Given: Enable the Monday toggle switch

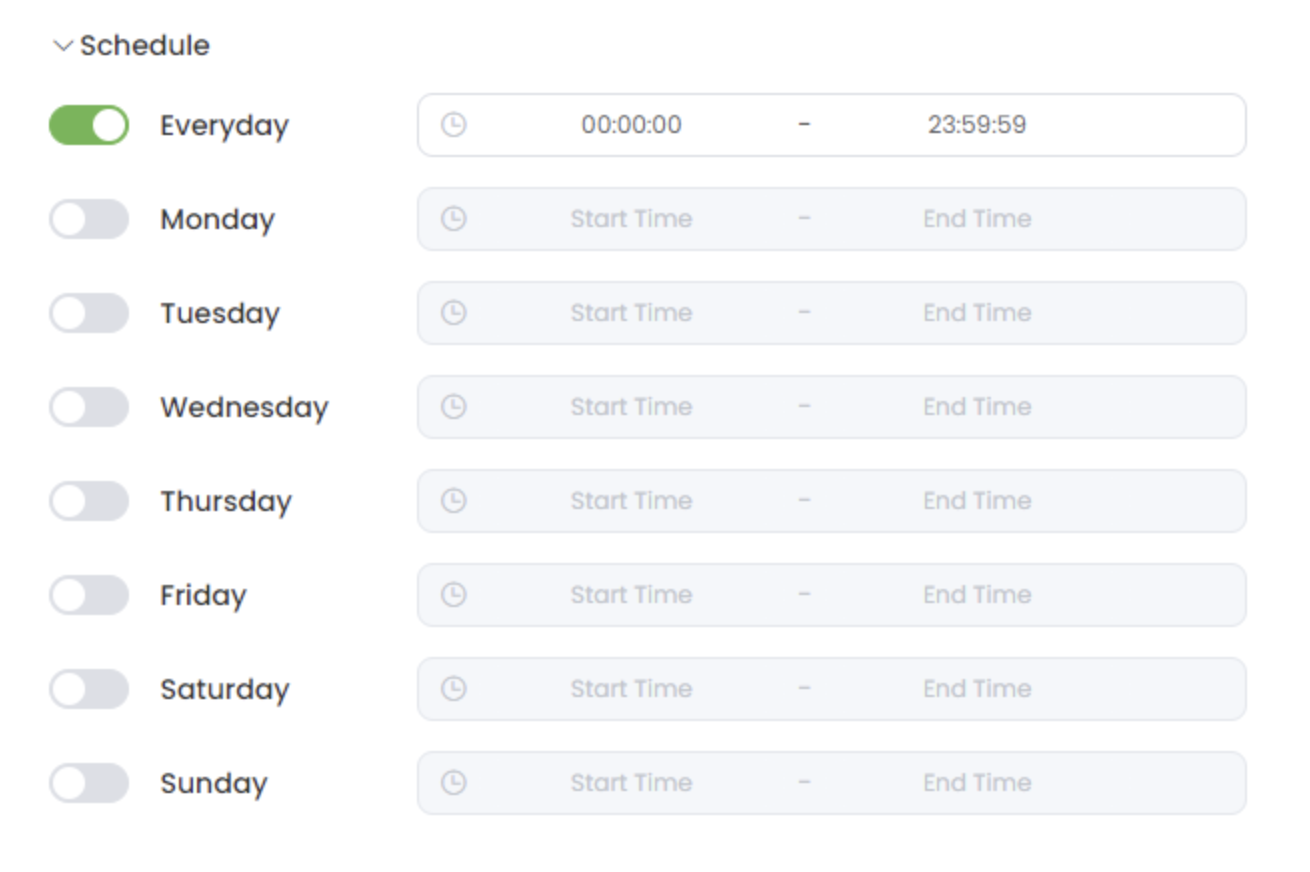Looking at the screenshot, I should point(89,219).
